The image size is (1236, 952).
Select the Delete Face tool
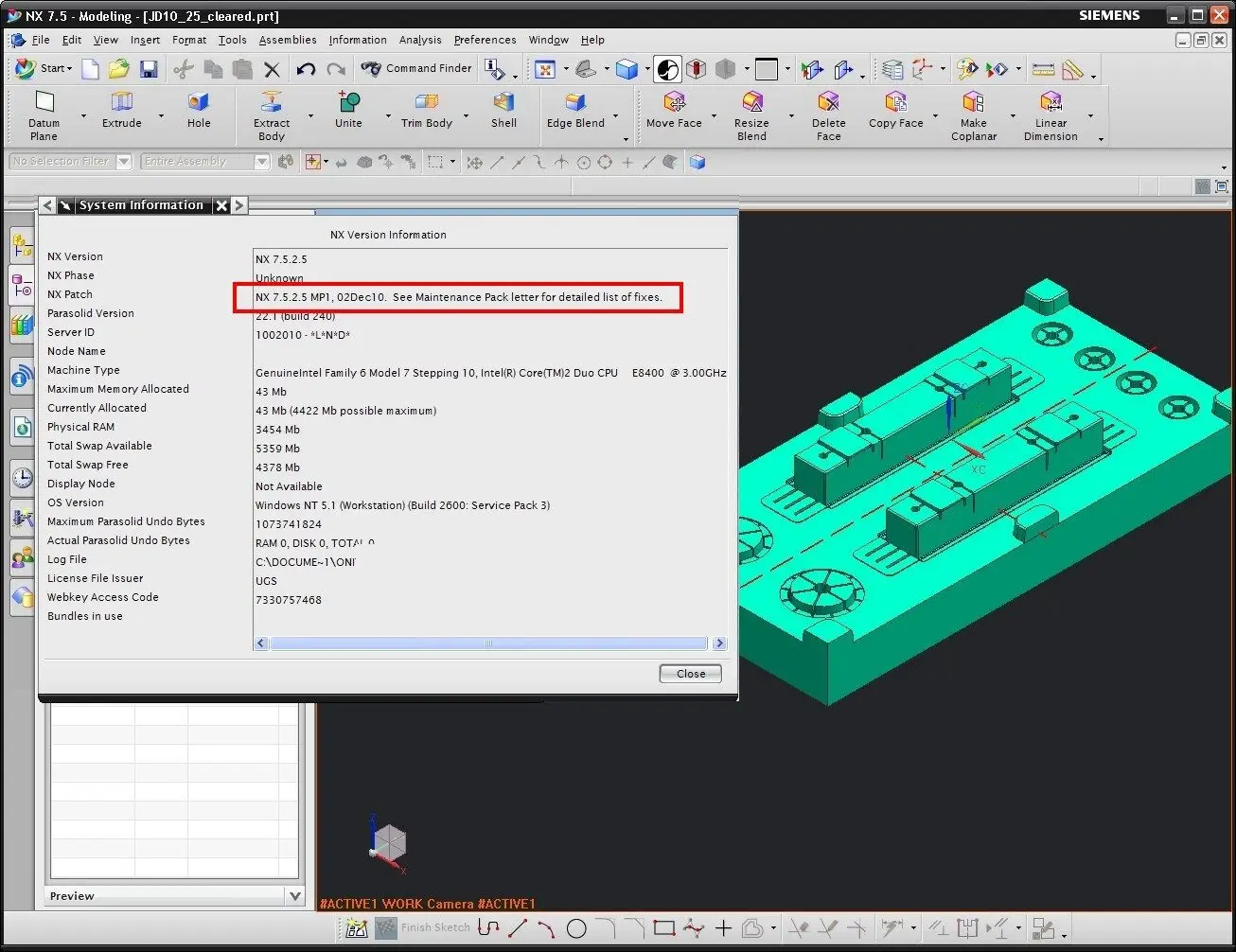pos(828,116)
